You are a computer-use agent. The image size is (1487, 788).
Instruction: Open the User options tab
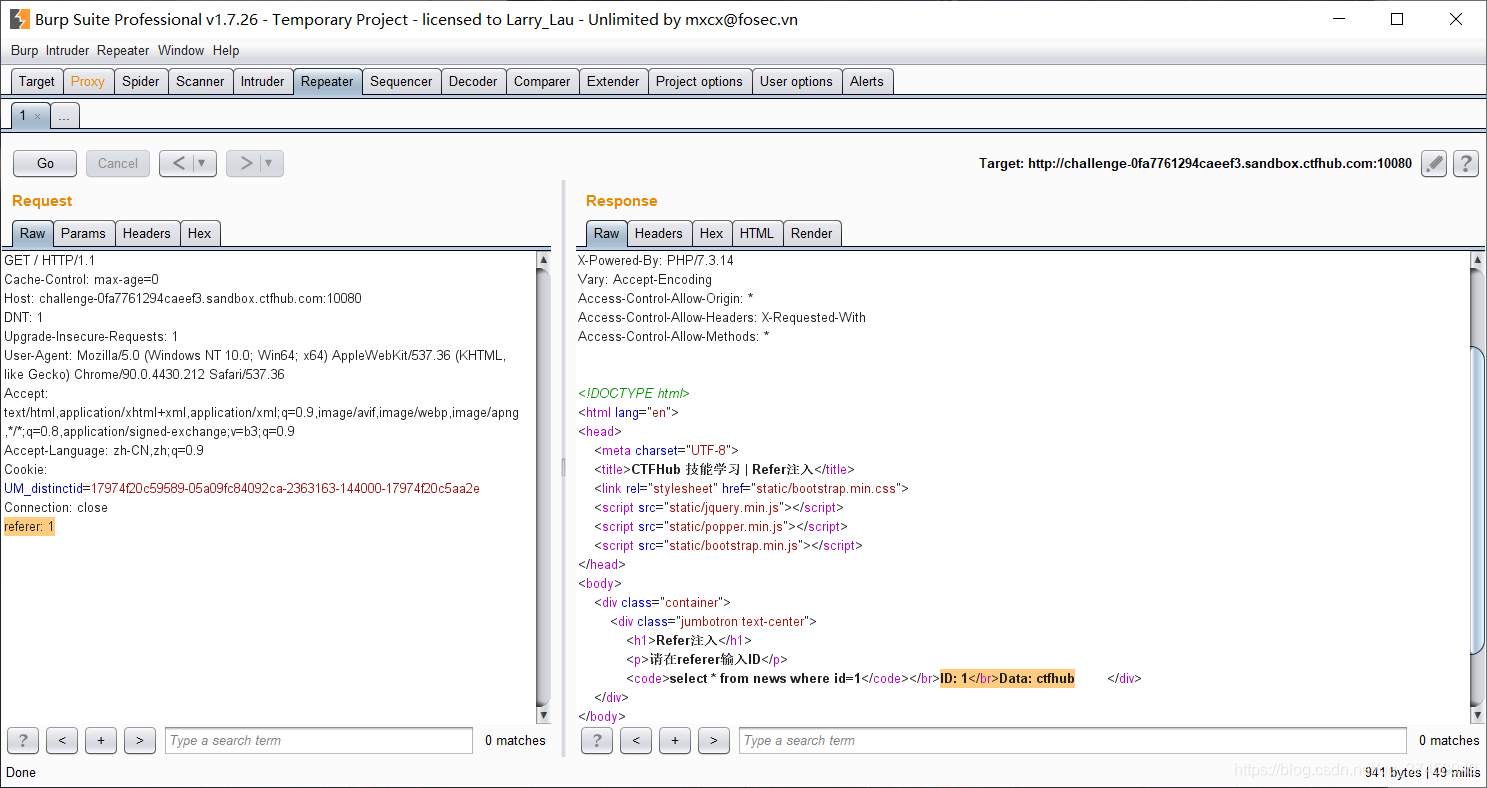796,81
